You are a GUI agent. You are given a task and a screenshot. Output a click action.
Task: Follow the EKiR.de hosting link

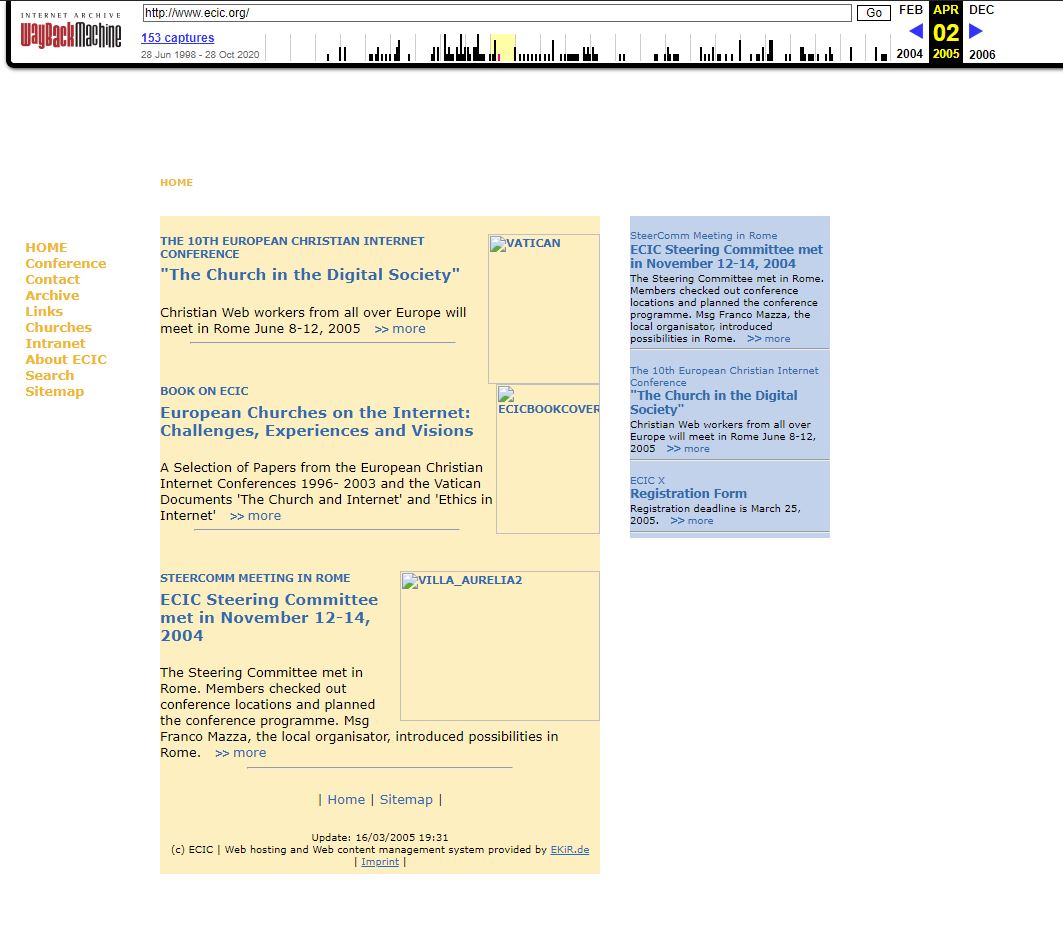click(x=569, y=850)
